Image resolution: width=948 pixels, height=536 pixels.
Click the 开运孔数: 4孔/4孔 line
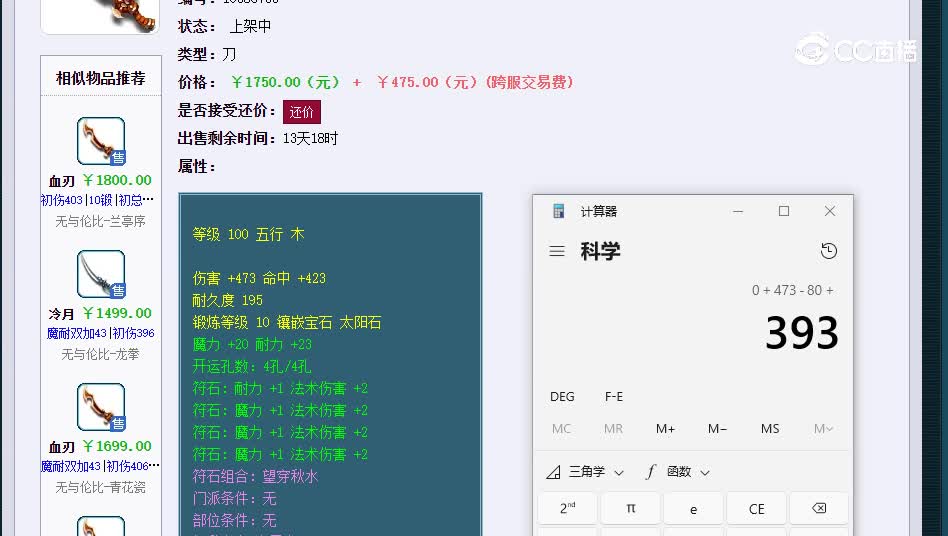click(x=252, y=366)
